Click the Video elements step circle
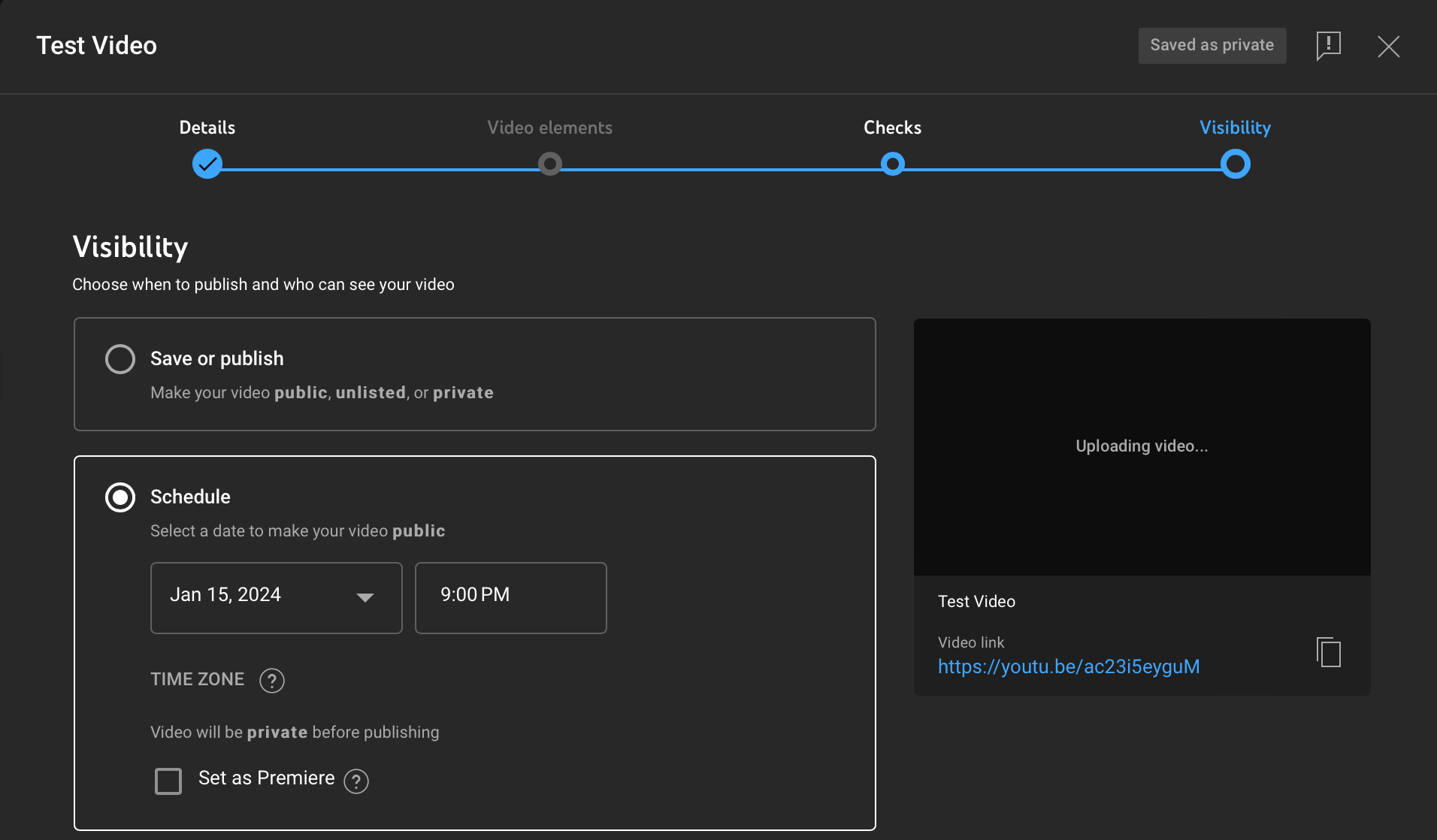 click(549, 163)
